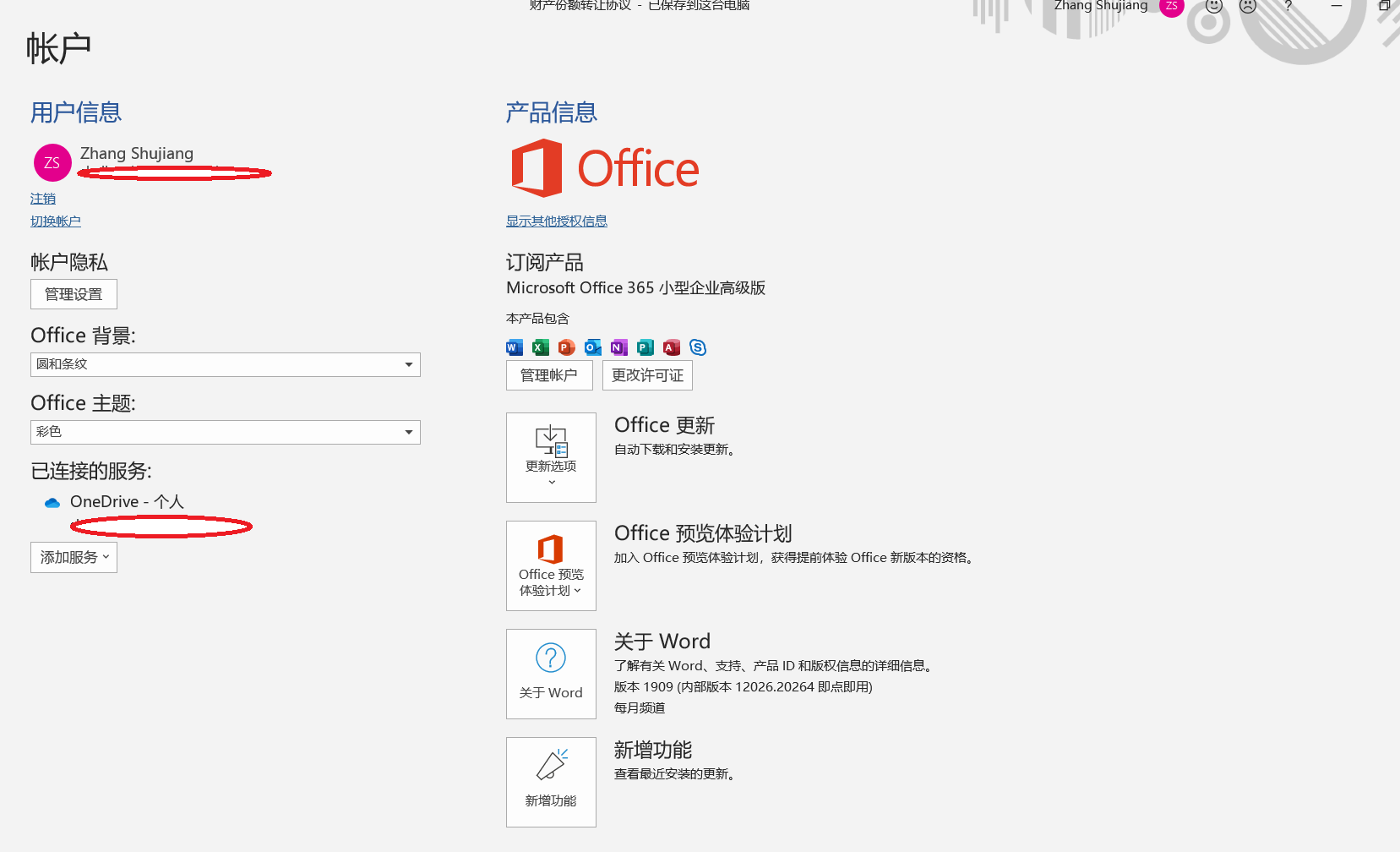Click the 管理帐户 button
This screenshot has width=1400, height=852.
[549, 375]
